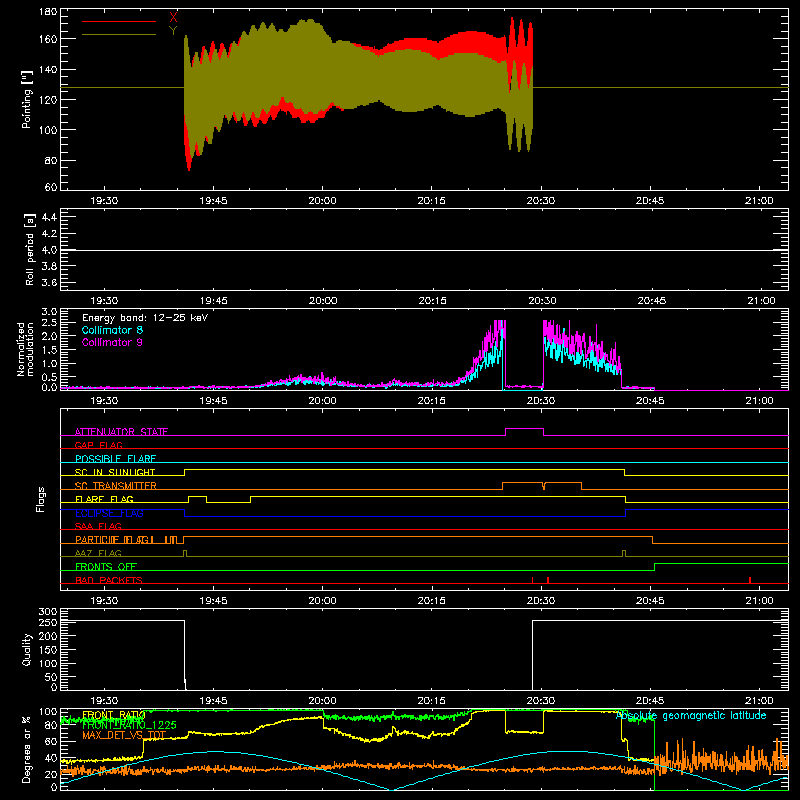Select the SC_TRANSMITTER flag label
The image size is (800, 800).
[115, 486]
